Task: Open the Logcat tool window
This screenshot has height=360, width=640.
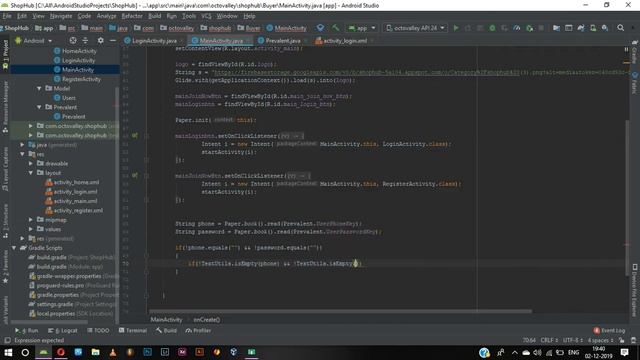Action: click(62, 330)
